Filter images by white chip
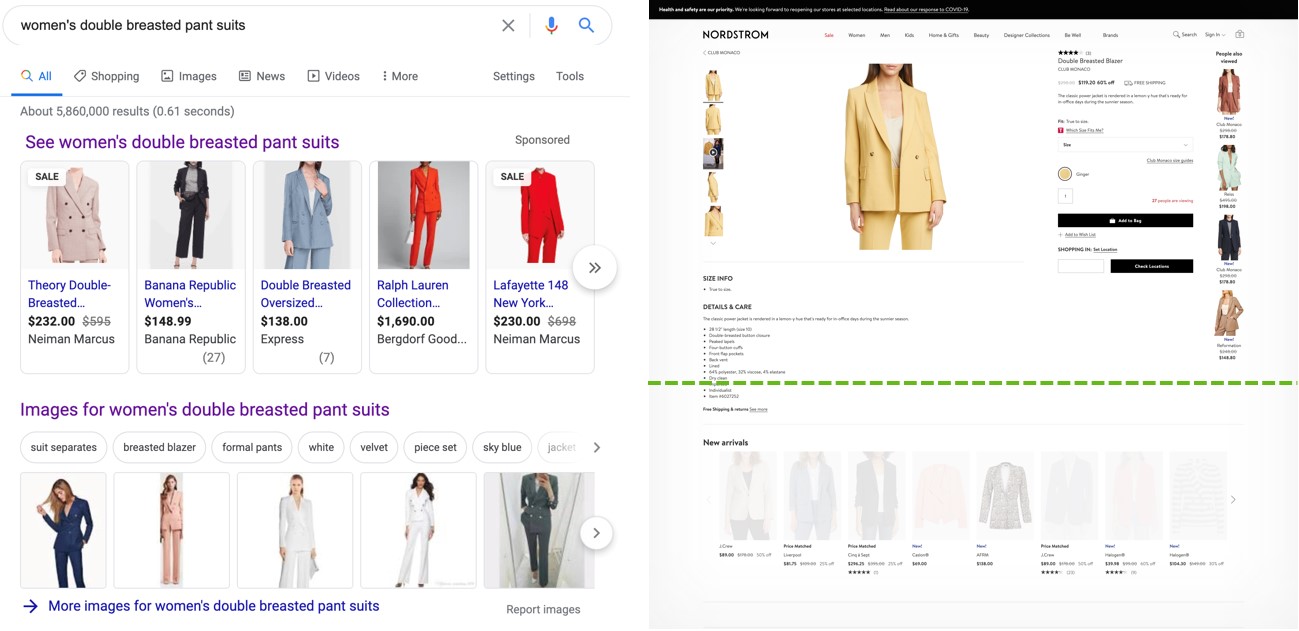 click(321, 447)
